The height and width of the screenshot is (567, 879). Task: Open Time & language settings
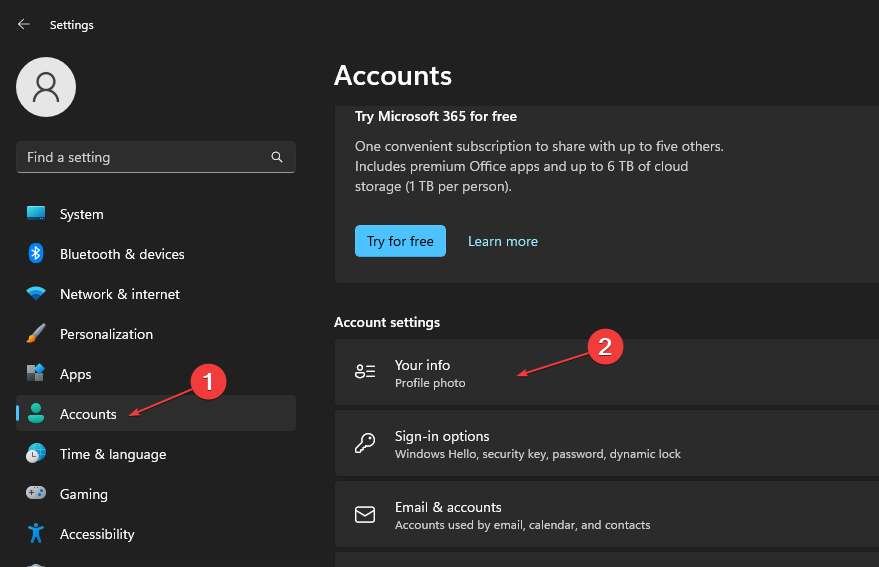pyautogui.click(x=156, y=454)
